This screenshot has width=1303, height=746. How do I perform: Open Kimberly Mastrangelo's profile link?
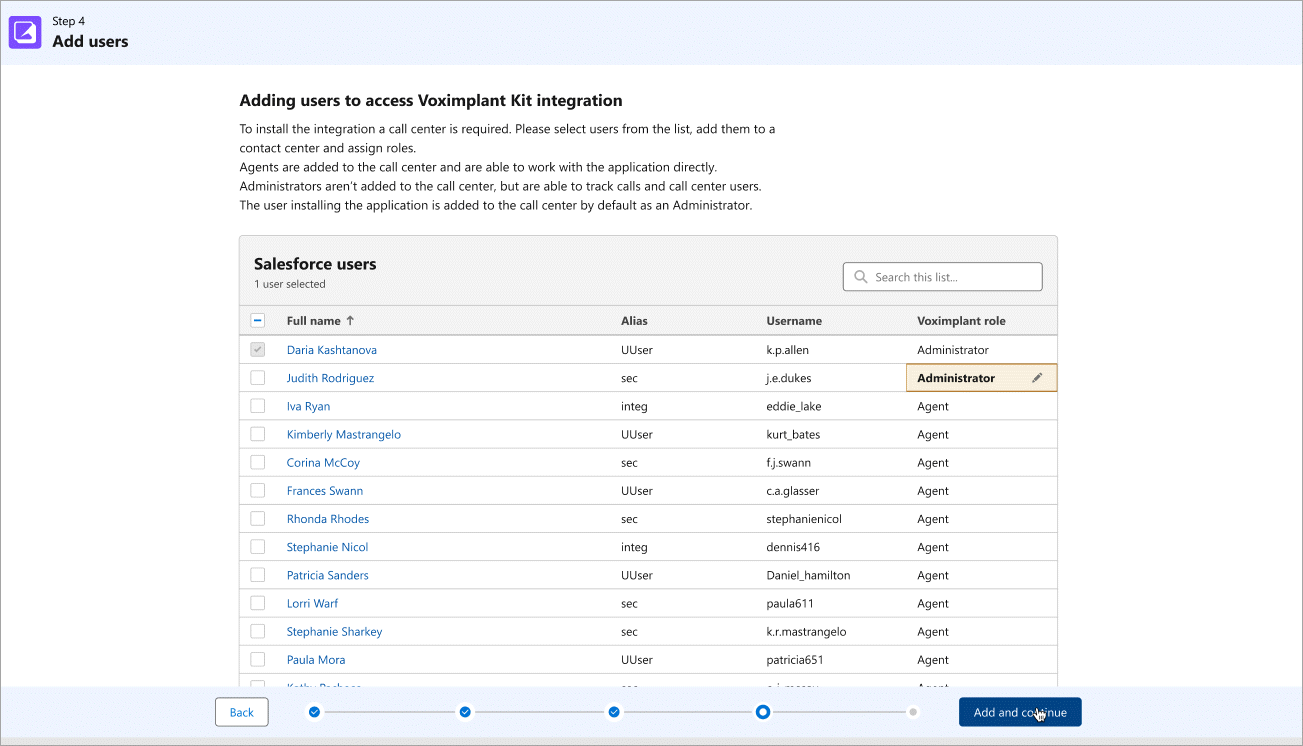pos(344,434)
